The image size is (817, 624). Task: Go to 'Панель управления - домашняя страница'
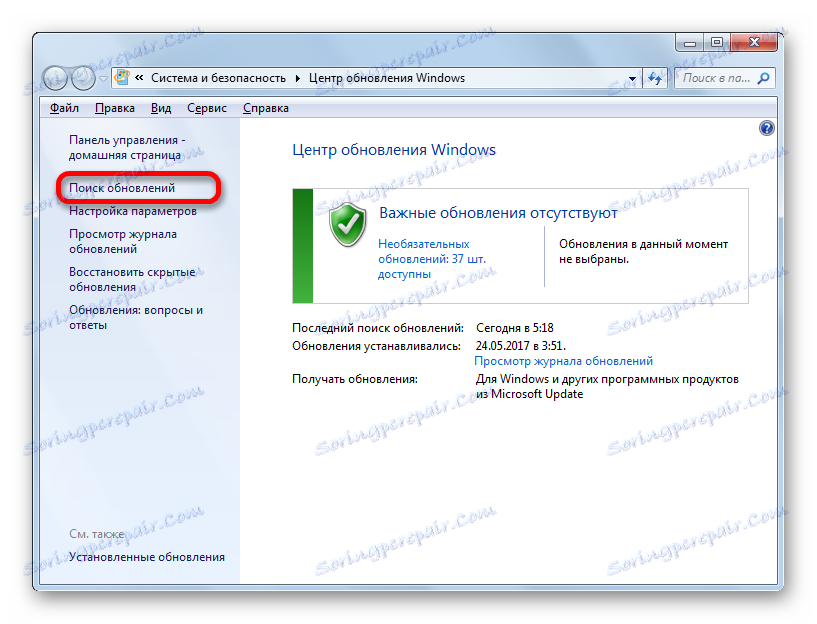click(x=127, y=147)
